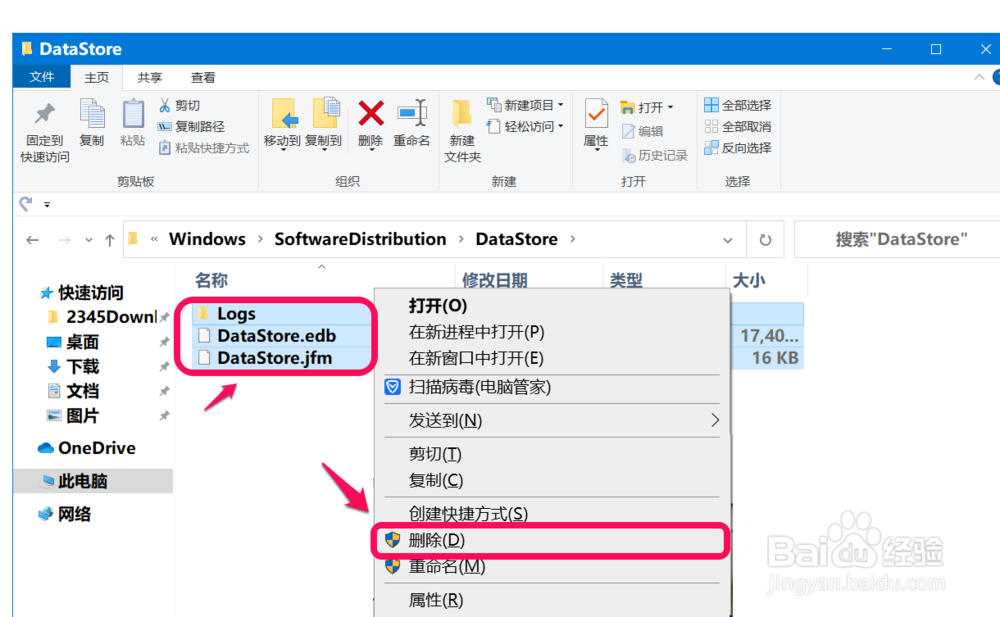Click the refresh icon beside address bar
The height and width of the screenshot is (617, 1000).
point(765,239)
